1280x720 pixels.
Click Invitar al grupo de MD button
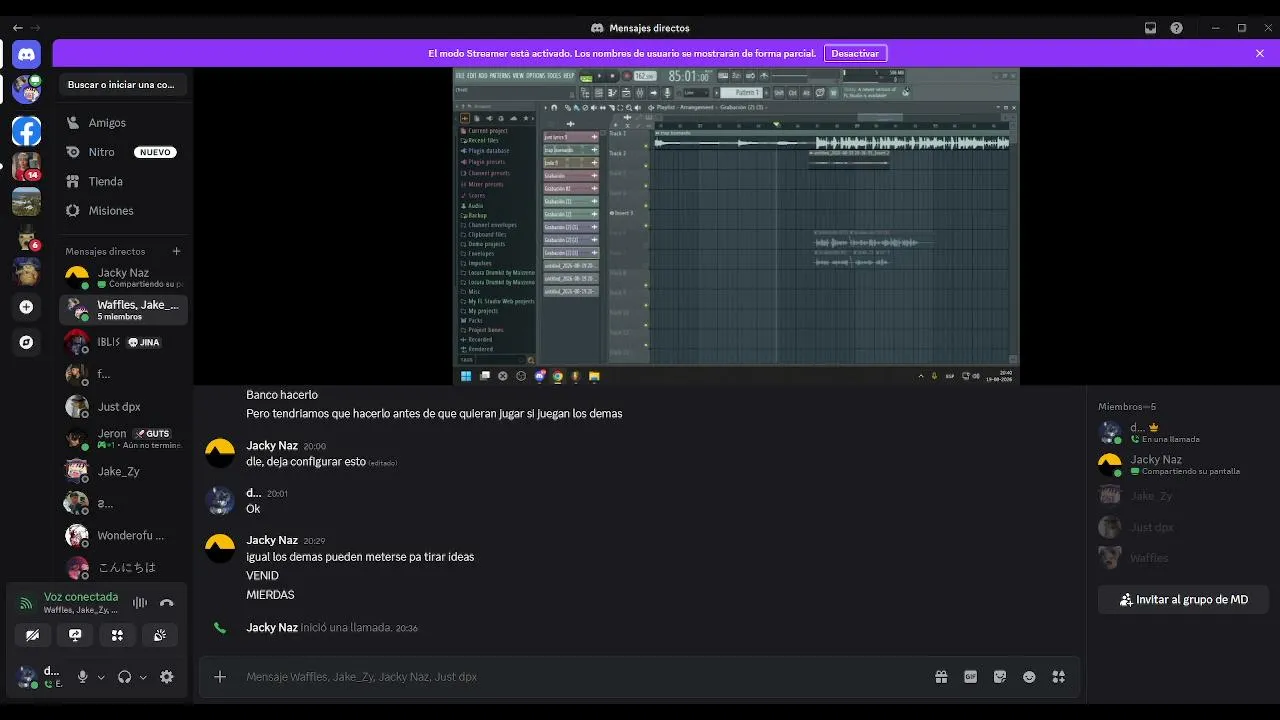pos(1184,600)
